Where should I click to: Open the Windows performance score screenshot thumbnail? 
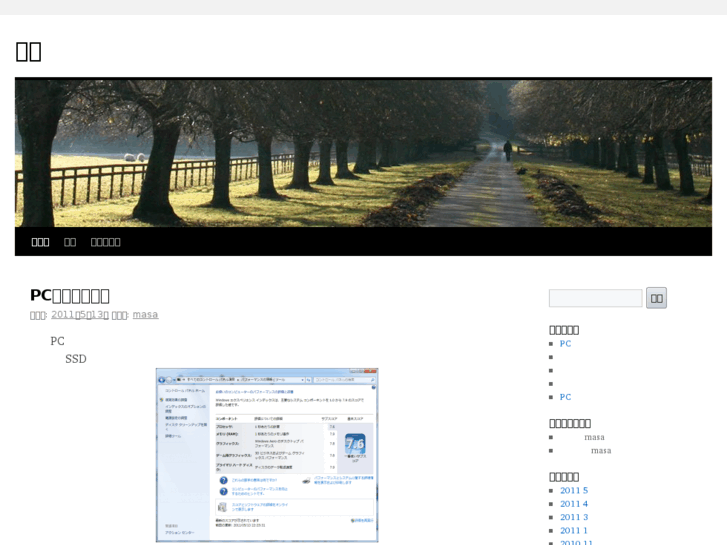[x=267, y=455]
